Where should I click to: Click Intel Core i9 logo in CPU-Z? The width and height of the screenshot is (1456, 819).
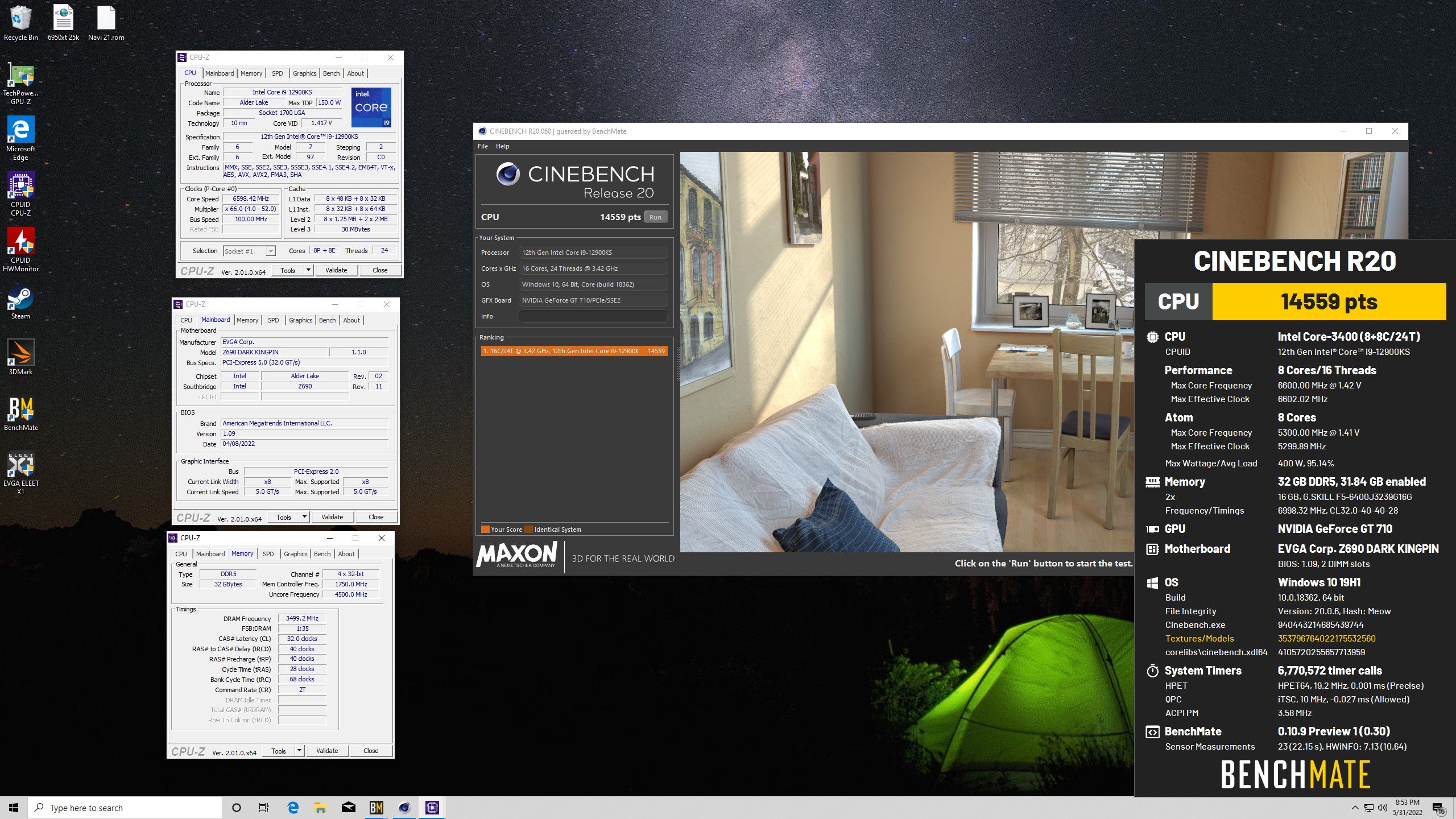coord(371,107)
